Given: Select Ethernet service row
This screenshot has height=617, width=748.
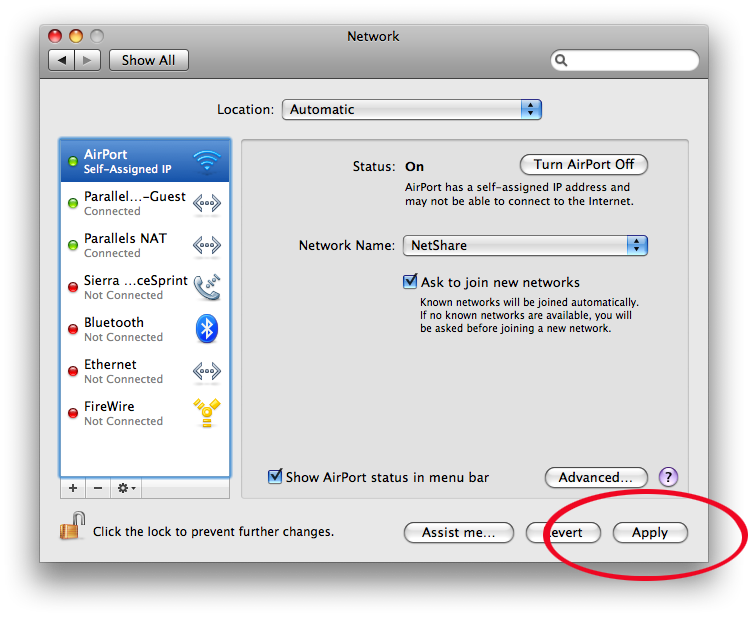Looking at the screenshot, I should pyautogui.click(x=145, y=371).
